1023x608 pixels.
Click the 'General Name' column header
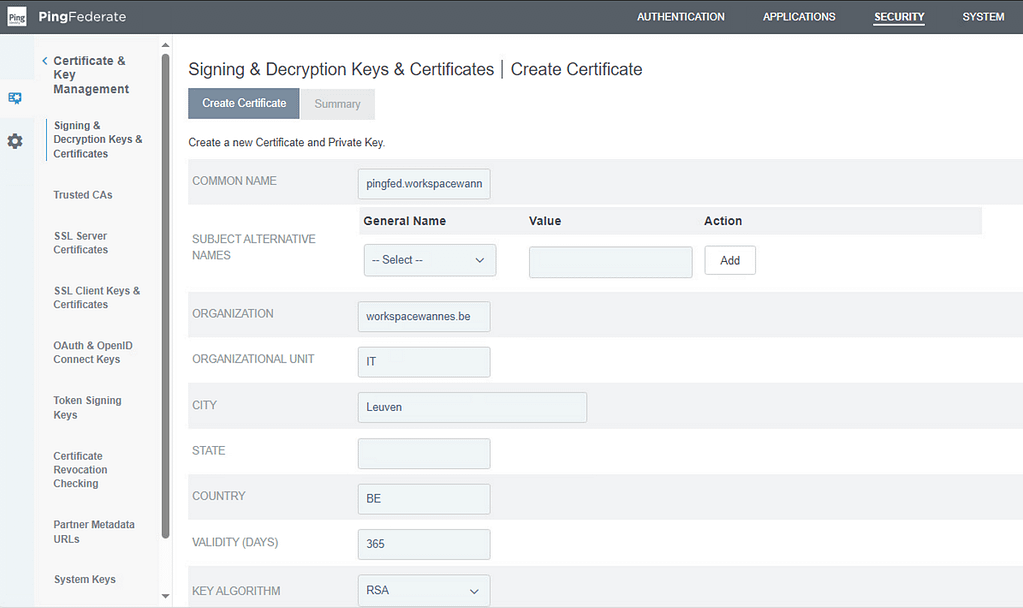click(405, 221)
